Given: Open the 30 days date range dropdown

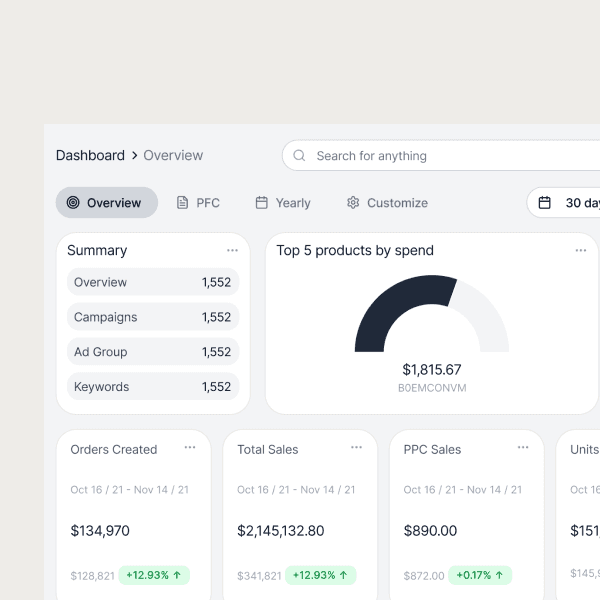Looking at the screenshot, I should point(563,202).
